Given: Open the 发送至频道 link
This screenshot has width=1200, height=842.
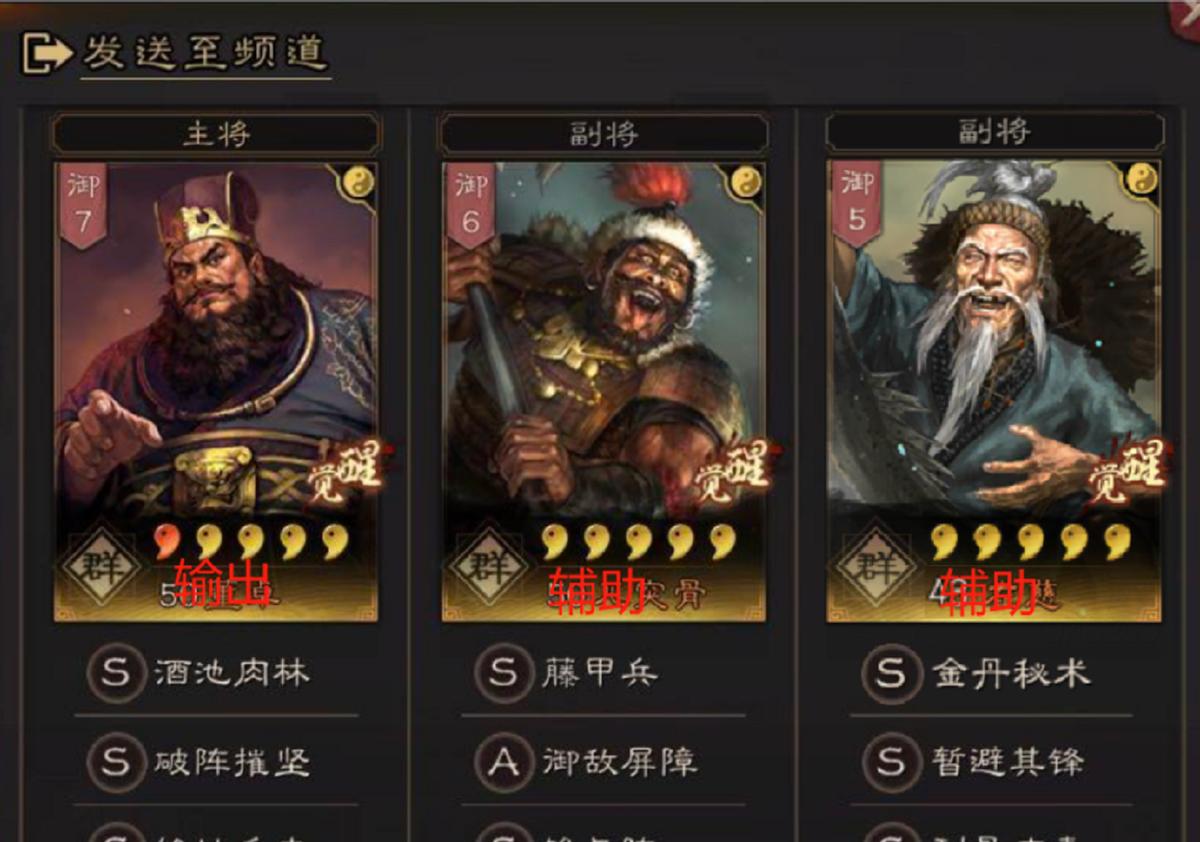Looking at the screenshot, I should pyautogui.click(x=205, y=53).
